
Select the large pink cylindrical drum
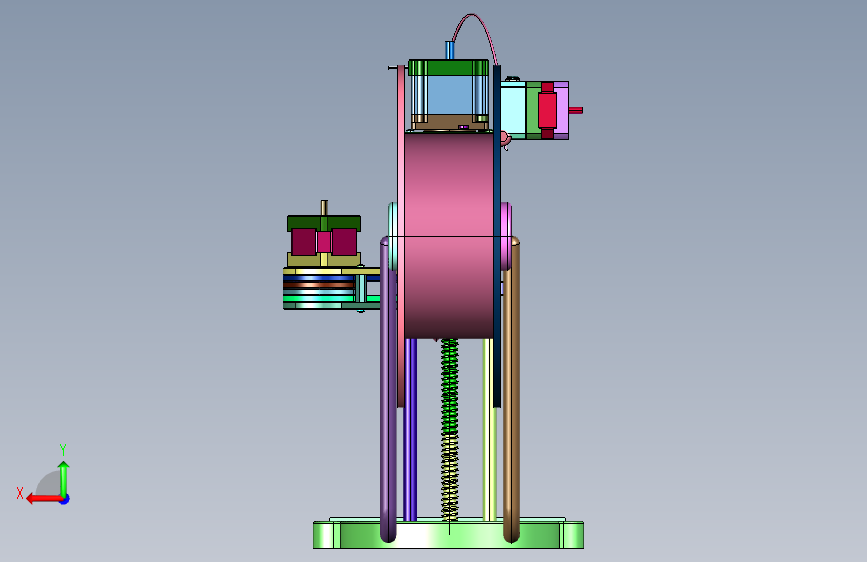pos(449,235)
